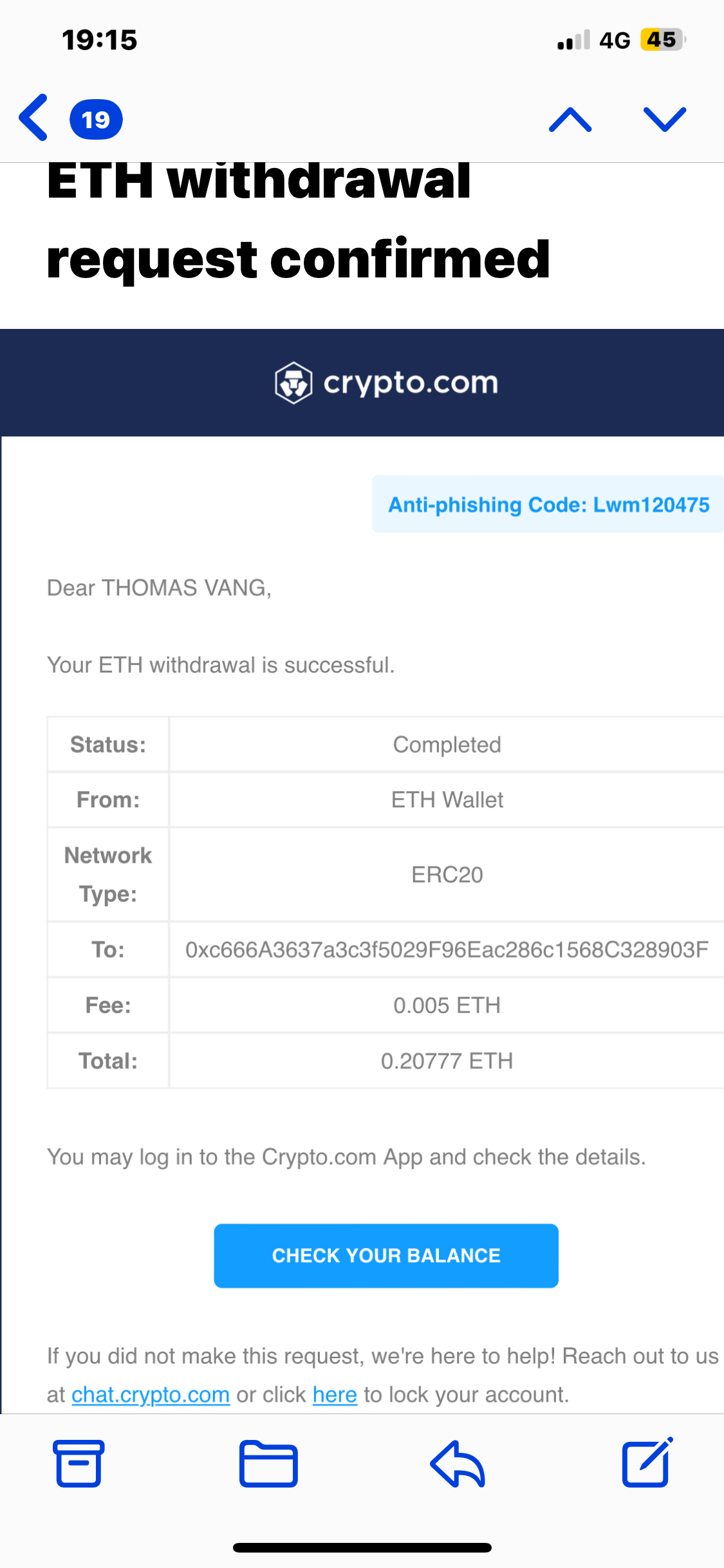Move email using the folder icon
The image size is (724, 1568).
268,1463
